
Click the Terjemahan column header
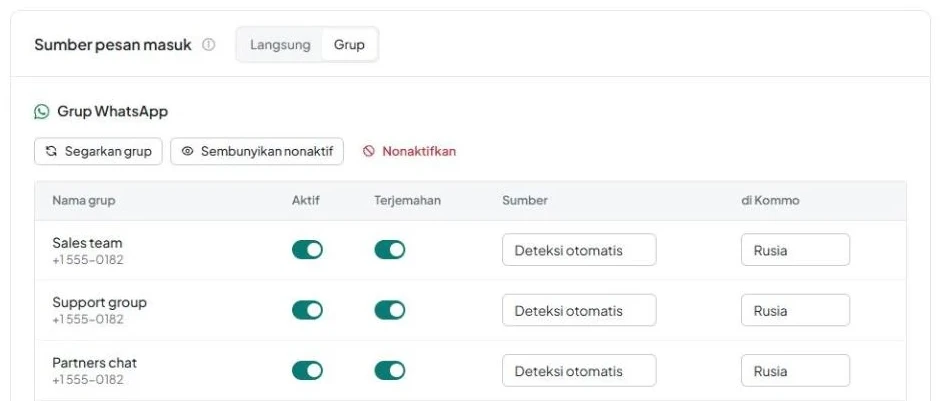tap(407, 200)
